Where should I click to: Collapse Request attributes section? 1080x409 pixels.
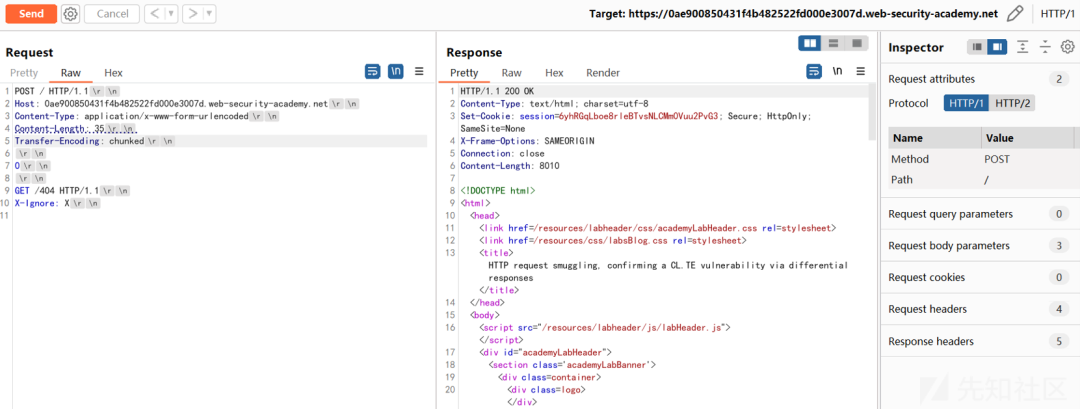click(981, 79)
